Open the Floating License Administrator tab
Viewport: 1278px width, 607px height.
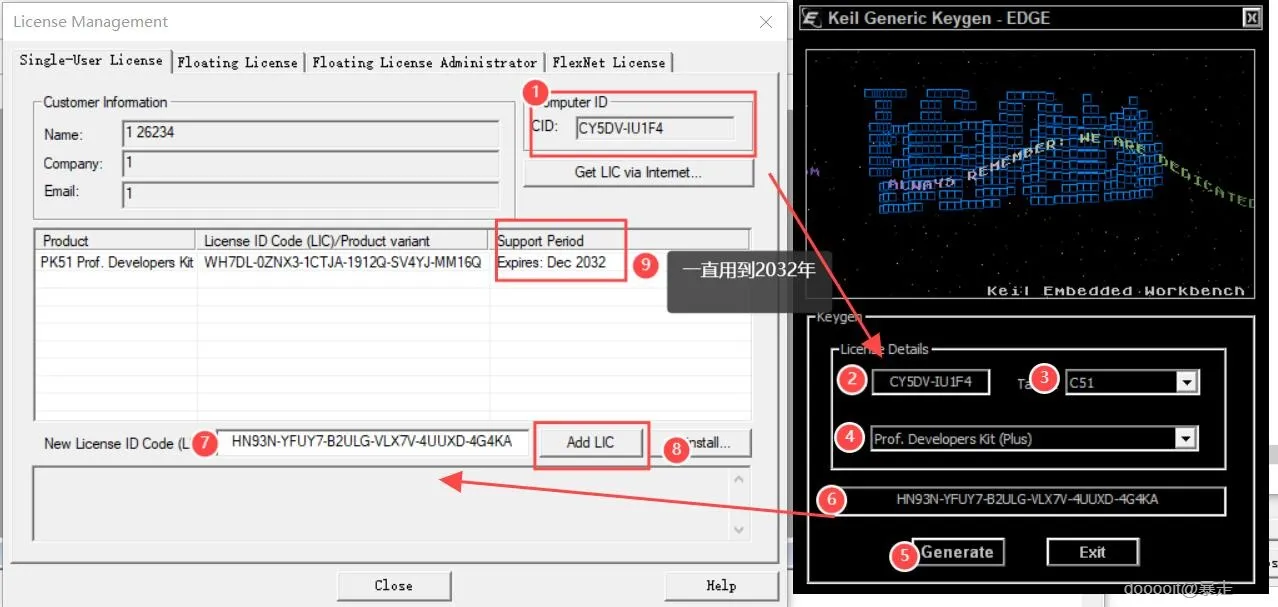[424, 62]
